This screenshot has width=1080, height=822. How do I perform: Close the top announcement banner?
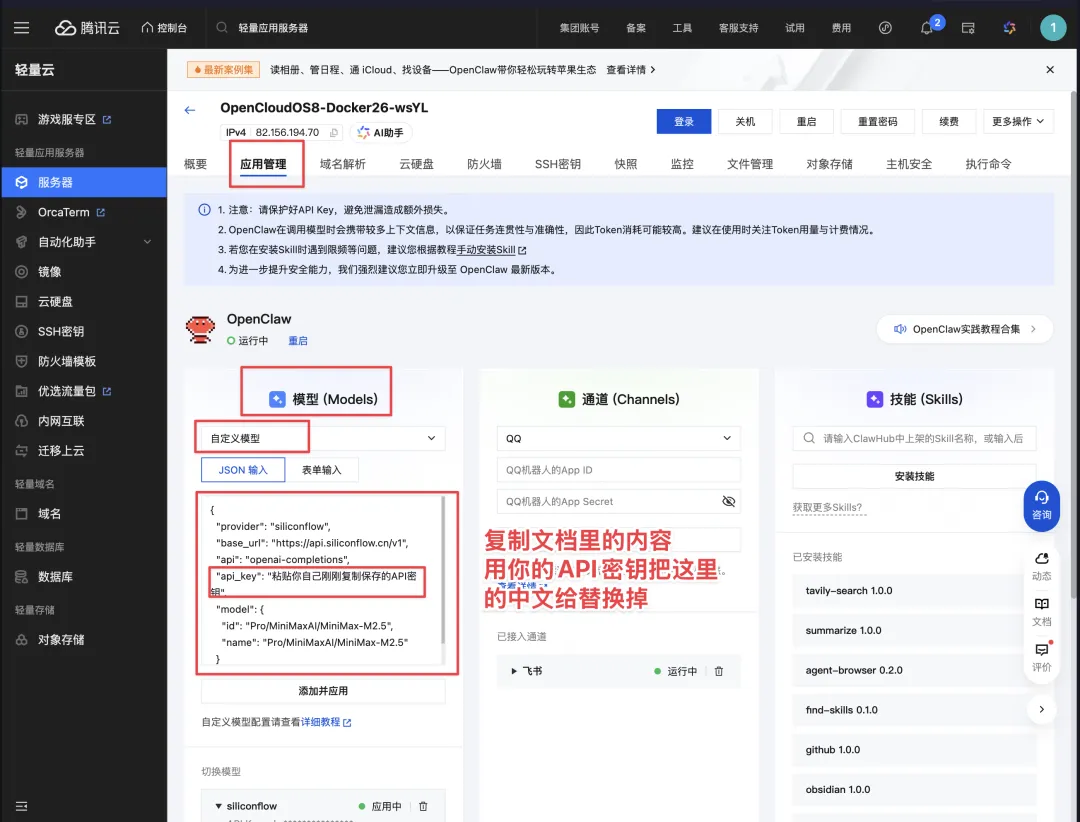coord(1050,70)
